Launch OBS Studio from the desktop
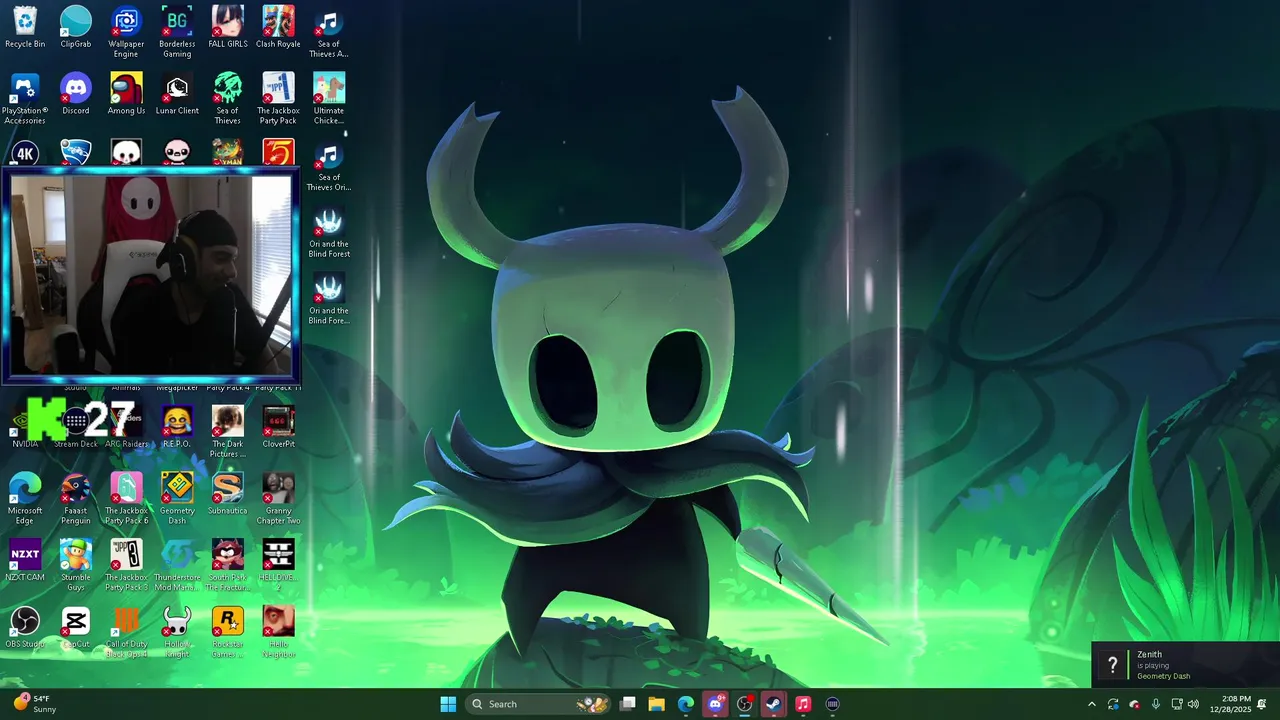Viewport: 1280px width, 720px height. click(25, 627)
